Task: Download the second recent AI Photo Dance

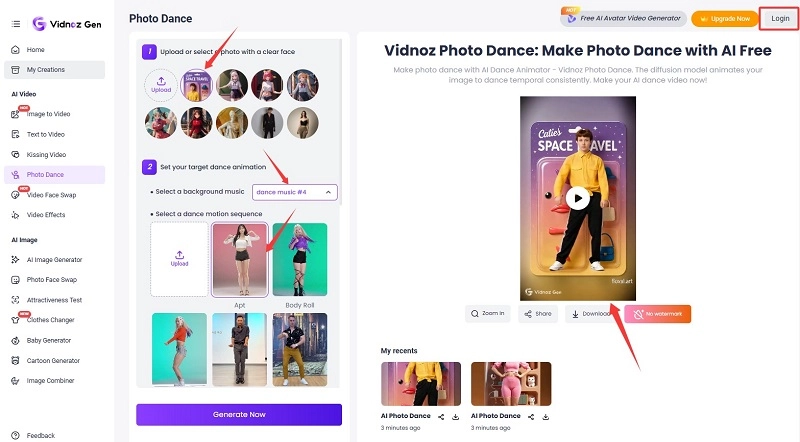Action: (x=545, y=417)
